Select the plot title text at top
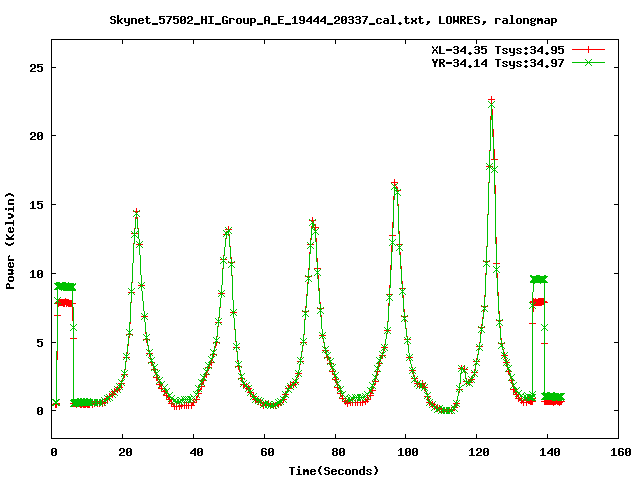This screenshot has height=480, width=640. click(333, 20)
